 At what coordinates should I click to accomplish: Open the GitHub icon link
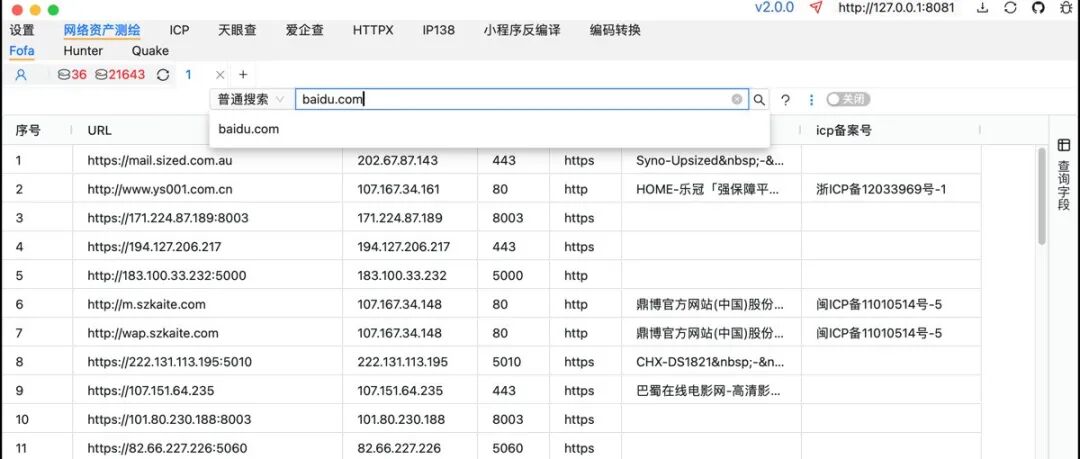point(1038,8)
